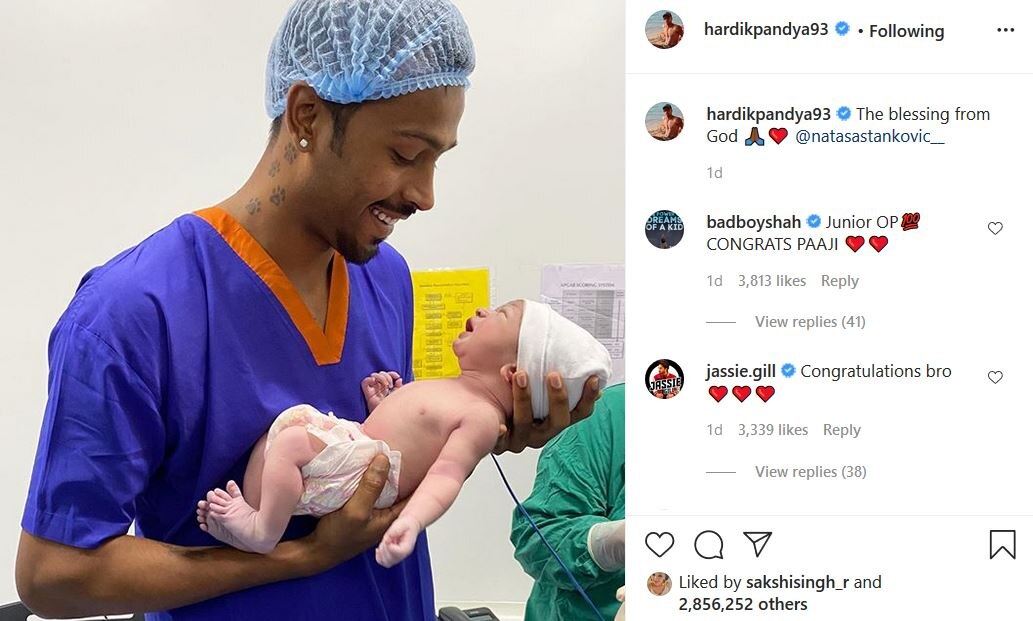Open the @natasastankovic__ mention link
Viewport: 1033px width, 621px height.
tap(870, 136)
